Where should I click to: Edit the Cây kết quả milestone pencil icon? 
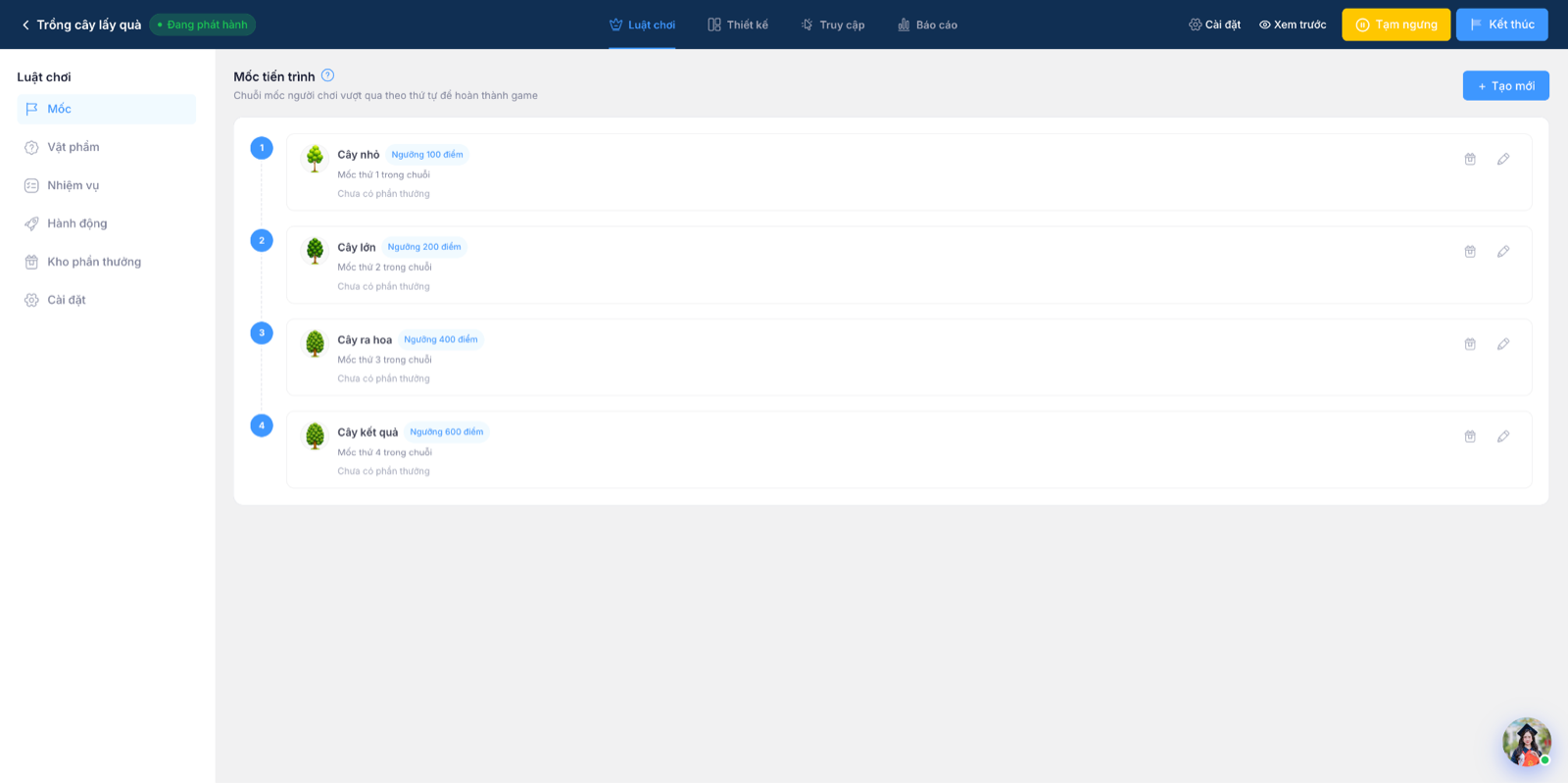pos(1503,436)
